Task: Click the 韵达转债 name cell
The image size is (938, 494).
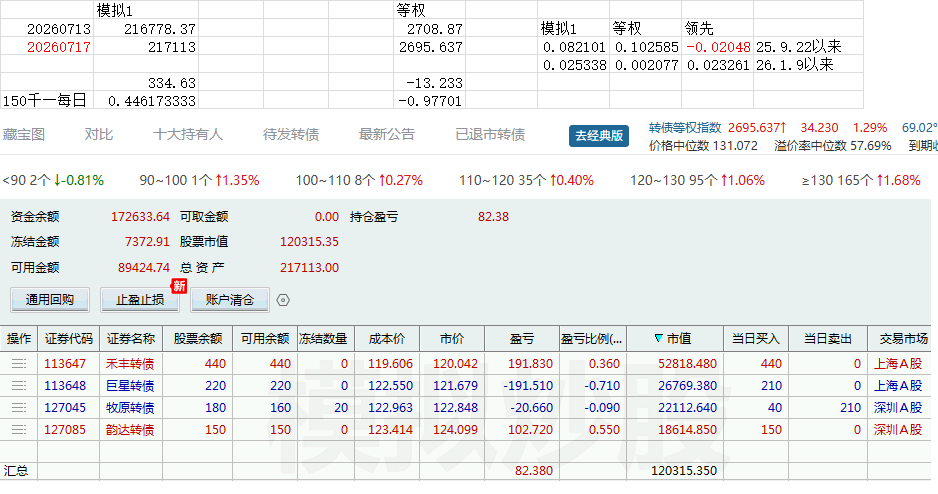Action: tap(130, 429)
